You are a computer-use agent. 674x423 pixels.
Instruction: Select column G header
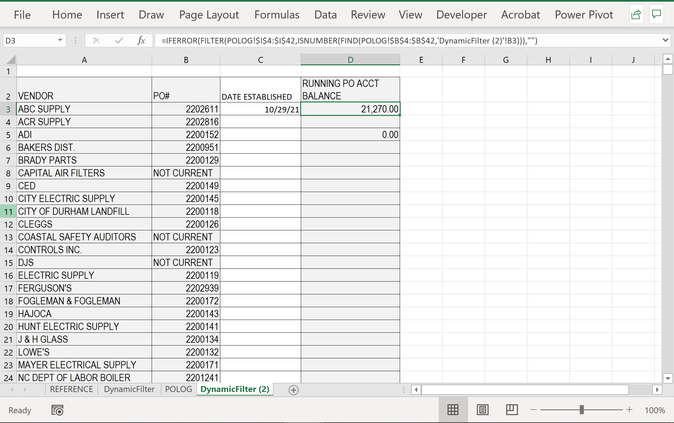point(506,60)
